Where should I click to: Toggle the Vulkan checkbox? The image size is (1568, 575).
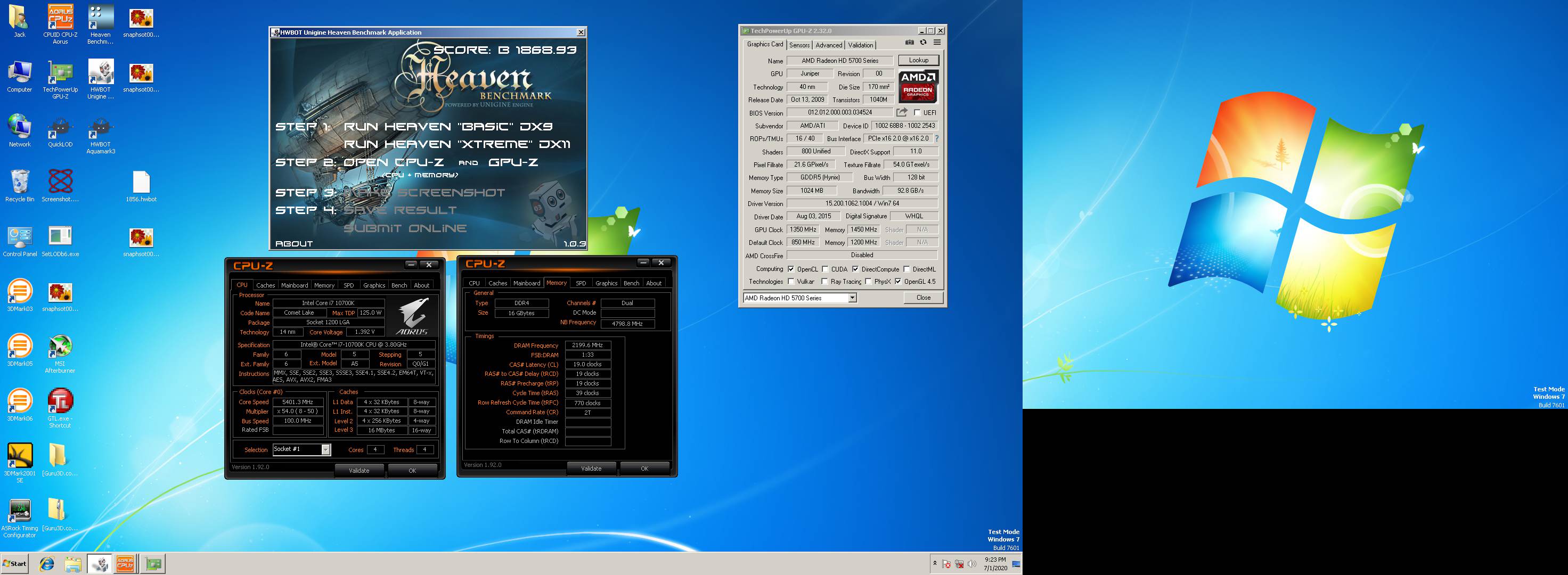pos(791,282)
